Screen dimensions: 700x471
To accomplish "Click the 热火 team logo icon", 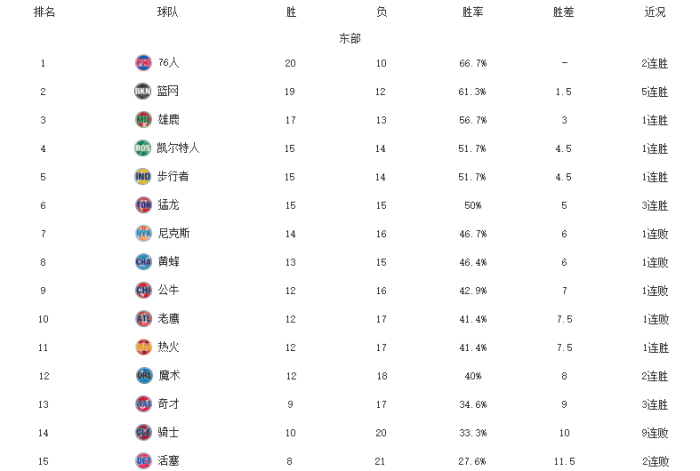I will tap(143, 347).
